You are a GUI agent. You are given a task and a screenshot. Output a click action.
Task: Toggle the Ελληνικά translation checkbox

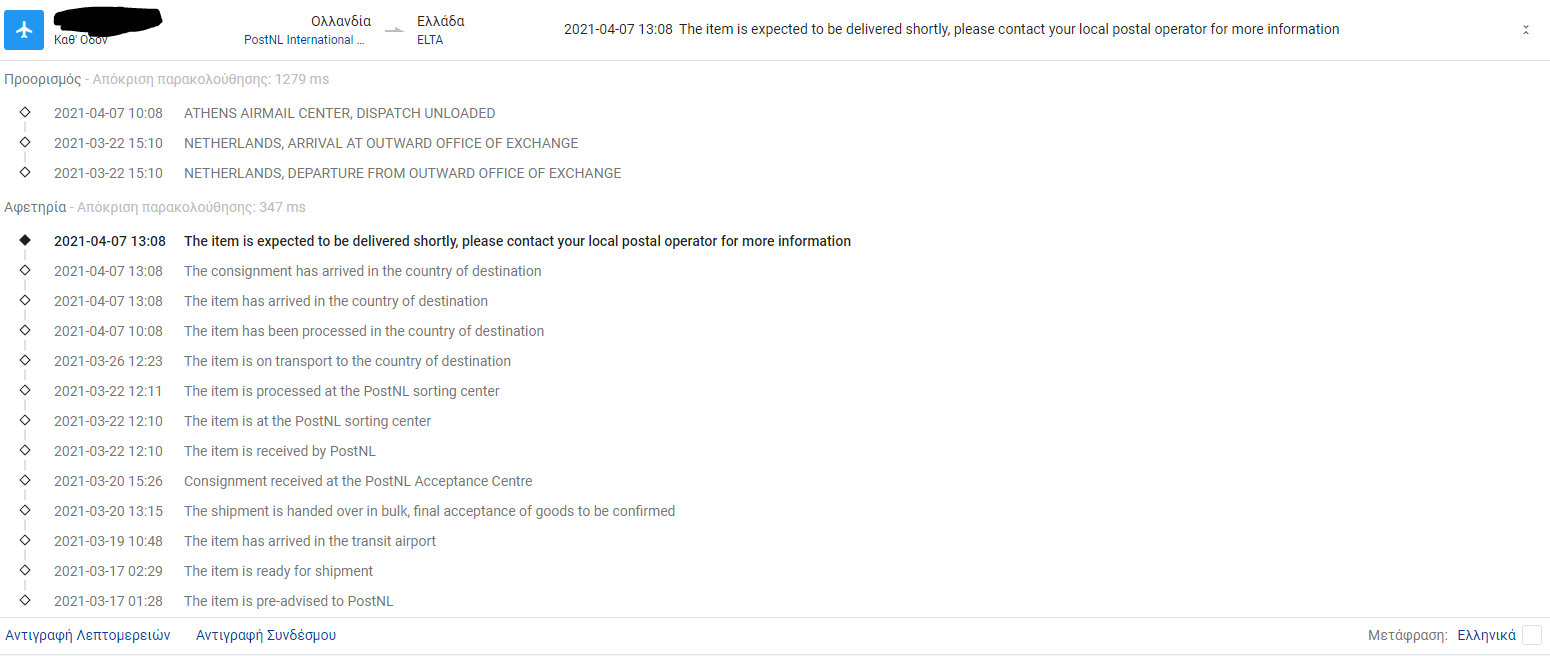coord(1531,635)
